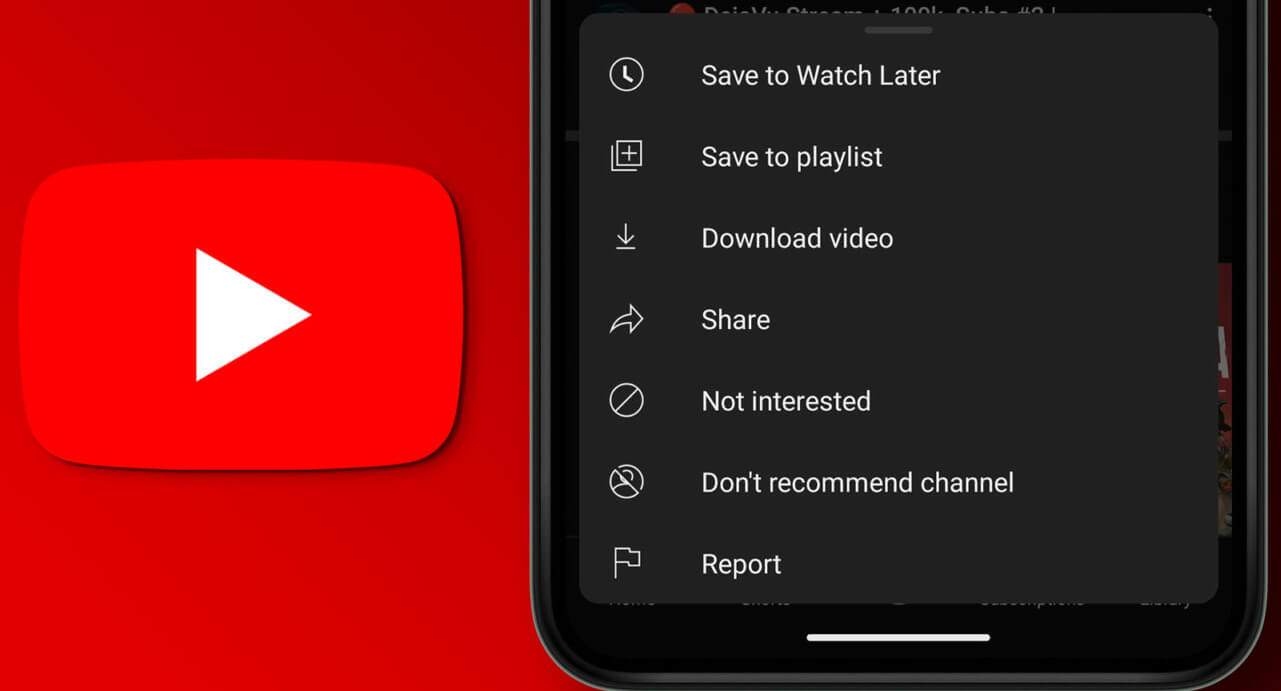The image size is (1281, 691).
Task: Select the Share menu entry
Action: [x=735, y=320]
